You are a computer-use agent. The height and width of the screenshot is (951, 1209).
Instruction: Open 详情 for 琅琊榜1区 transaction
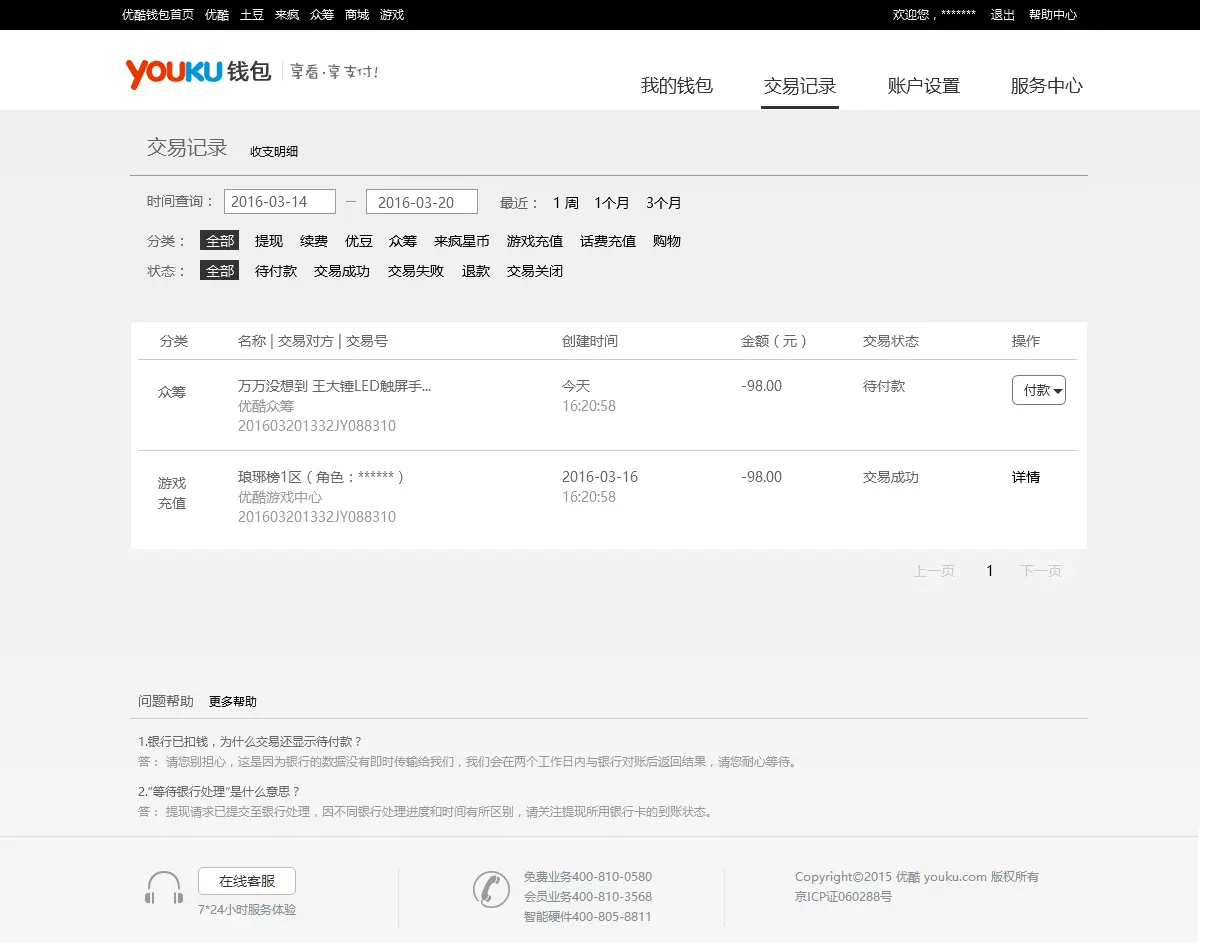(x=1026, y=477)
